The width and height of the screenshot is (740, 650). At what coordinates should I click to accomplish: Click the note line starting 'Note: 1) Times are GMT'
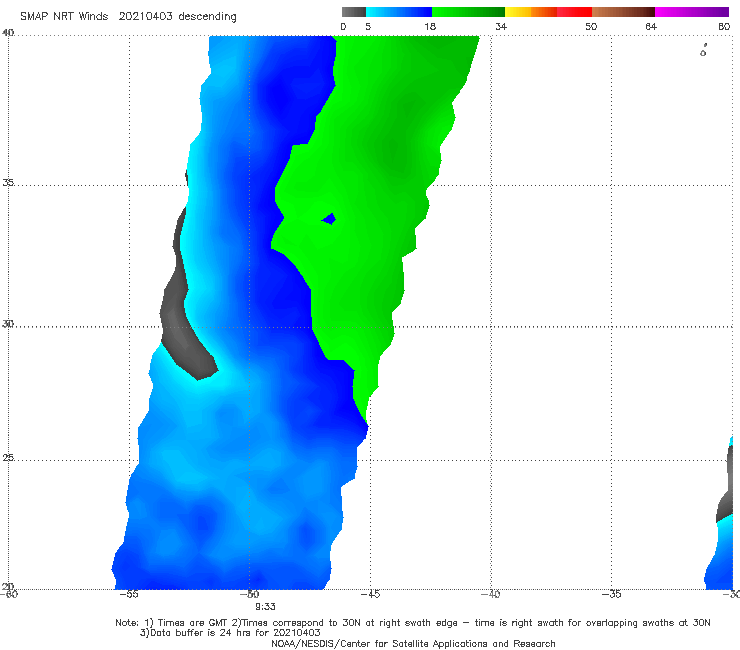412,623
